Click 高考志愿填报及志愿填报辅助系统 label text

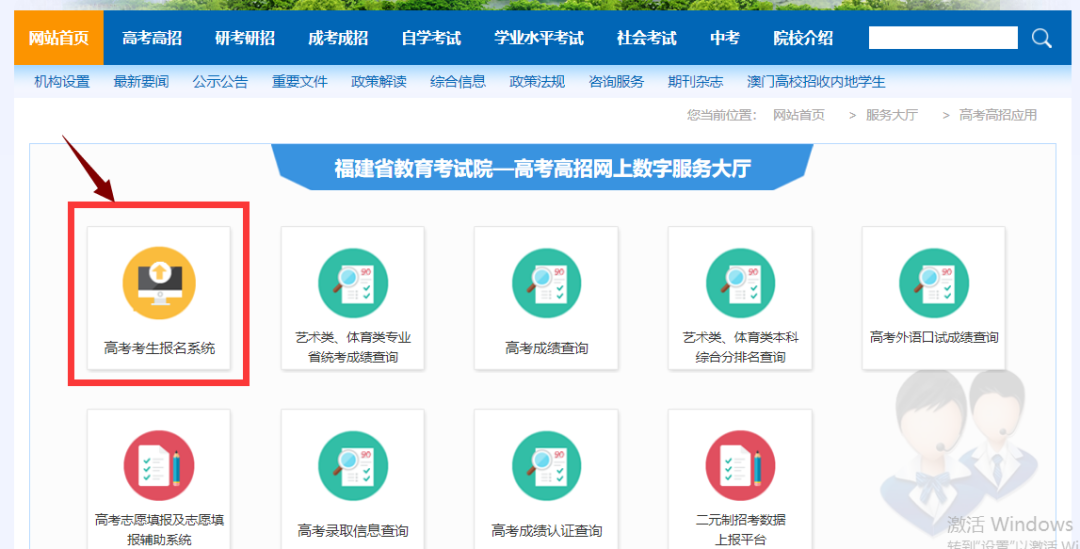point(159,530)
